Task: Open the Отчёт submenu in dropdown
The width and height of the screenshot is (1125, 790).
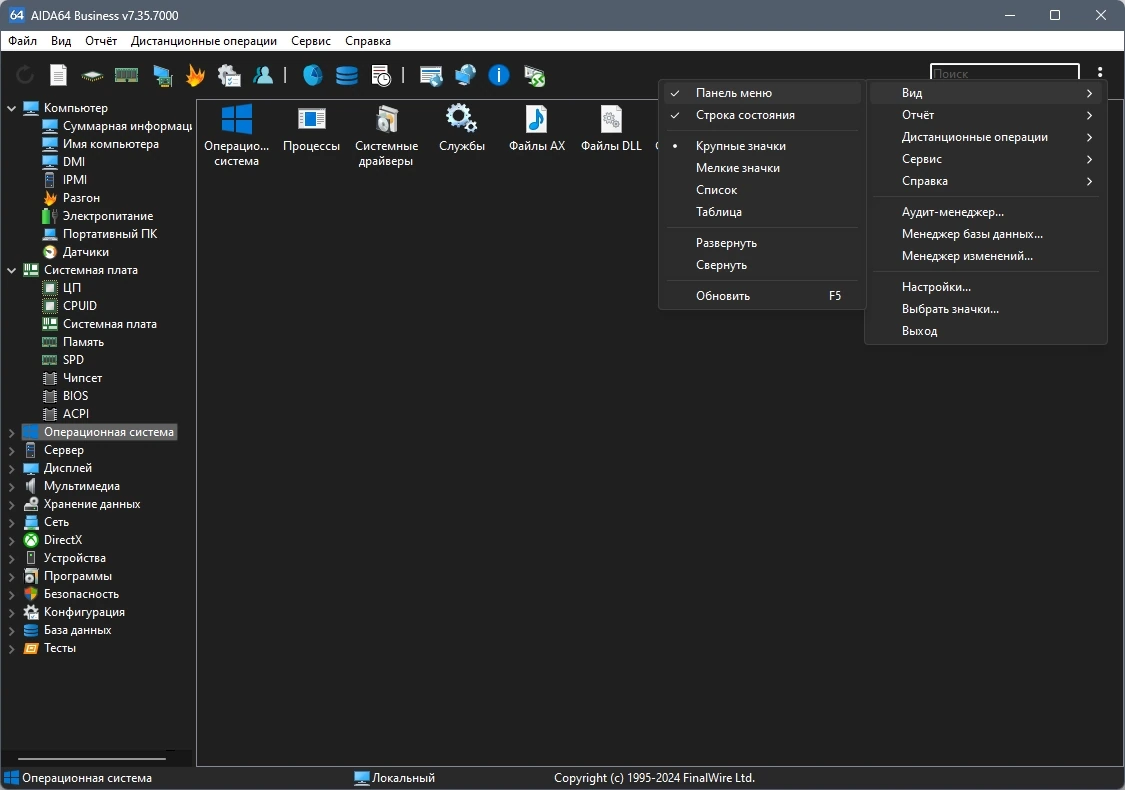Action: click(x=986, y=115)
